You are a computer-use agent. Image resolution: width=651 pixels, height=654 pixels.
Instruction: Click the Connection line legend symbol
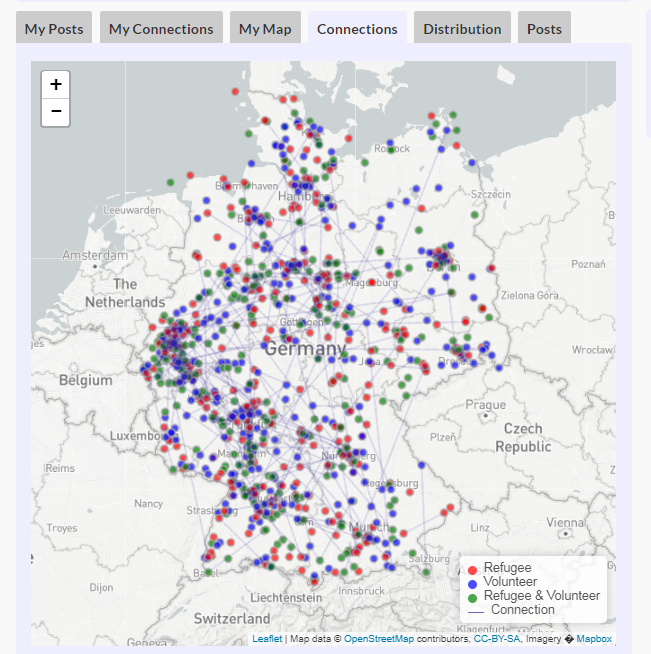(476, 612)
